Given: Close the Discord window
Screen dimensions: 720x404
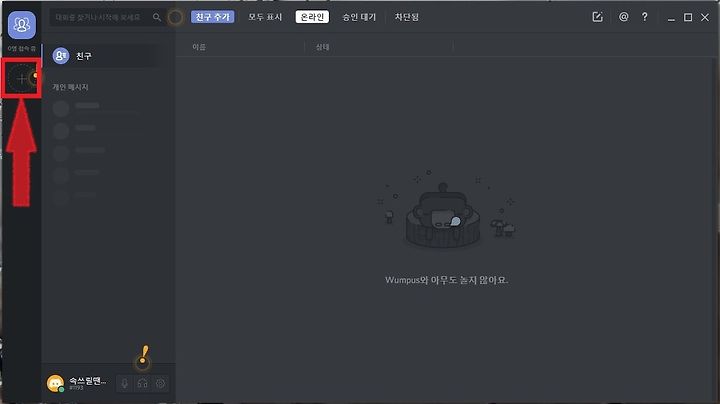Looking at the screenshot, I should [705, 17].
